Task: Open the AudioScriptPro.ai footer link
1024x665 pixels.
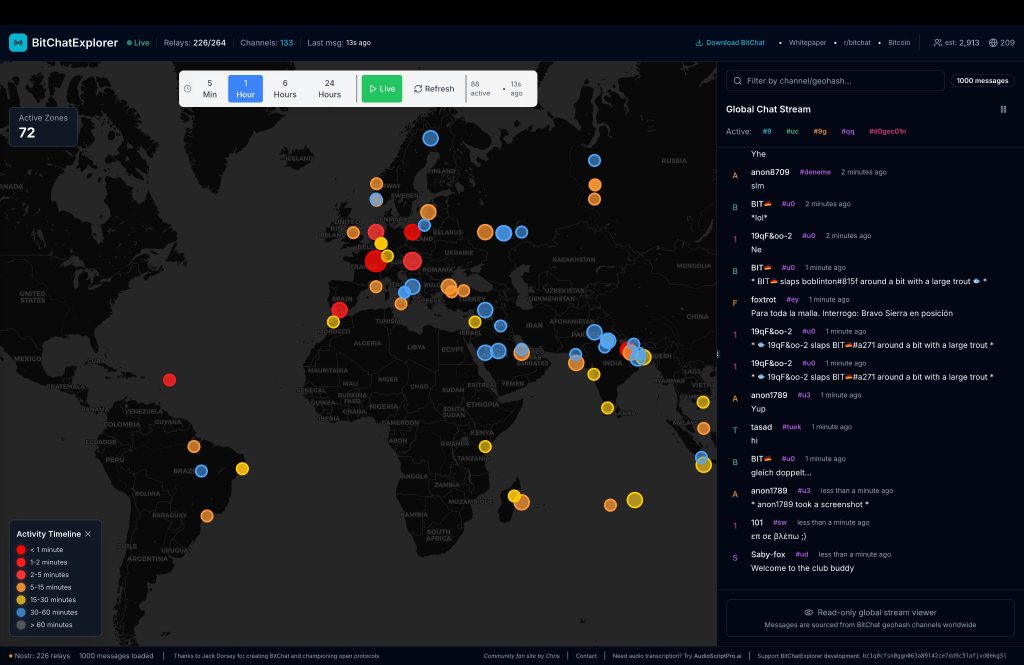Action: [718, 656]
